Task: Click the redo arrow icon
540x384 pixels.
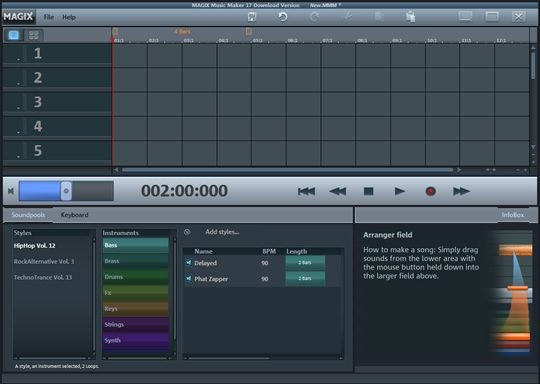Action: pyautogui.click(x=314, y=17)
